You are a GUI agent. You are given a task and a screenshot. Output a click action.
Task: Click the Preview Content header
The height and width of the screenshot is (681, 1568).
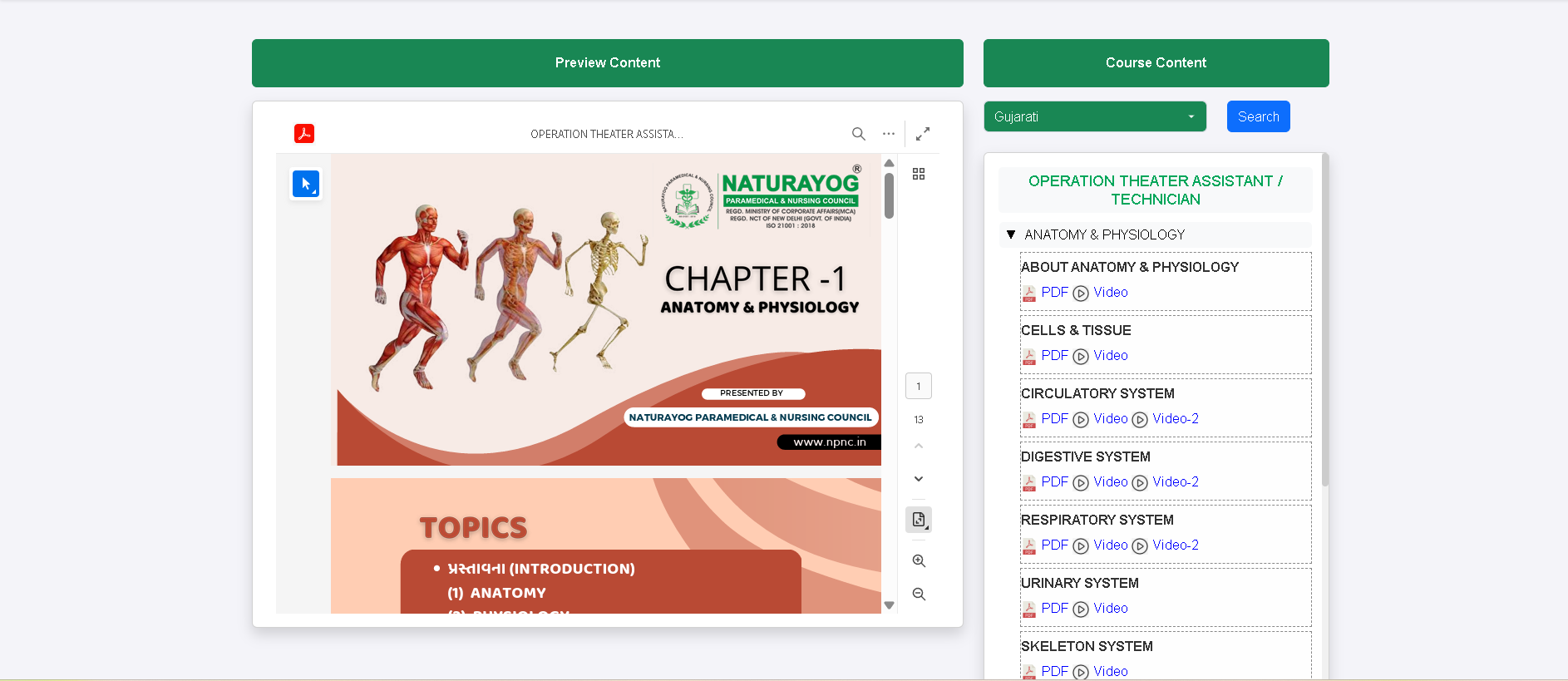(x=608, y=63)
